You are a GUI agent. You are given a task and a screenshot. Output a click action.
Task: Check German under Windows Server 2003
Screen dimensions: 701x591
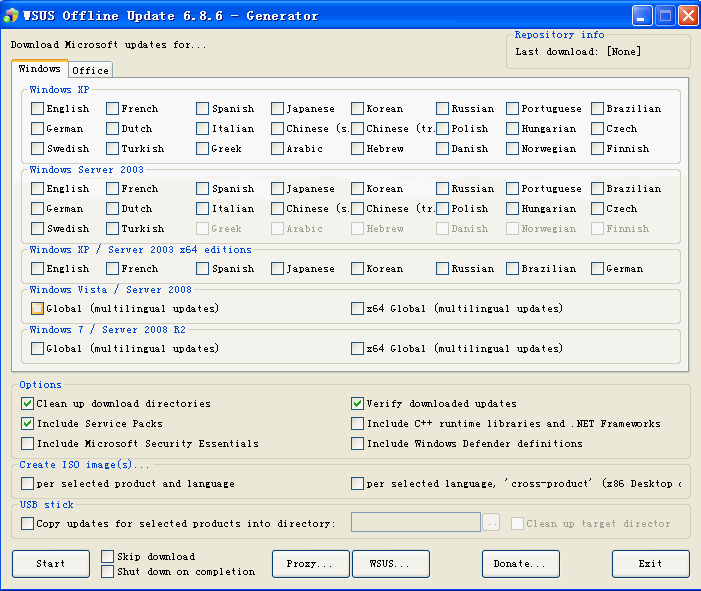(38, 209)
